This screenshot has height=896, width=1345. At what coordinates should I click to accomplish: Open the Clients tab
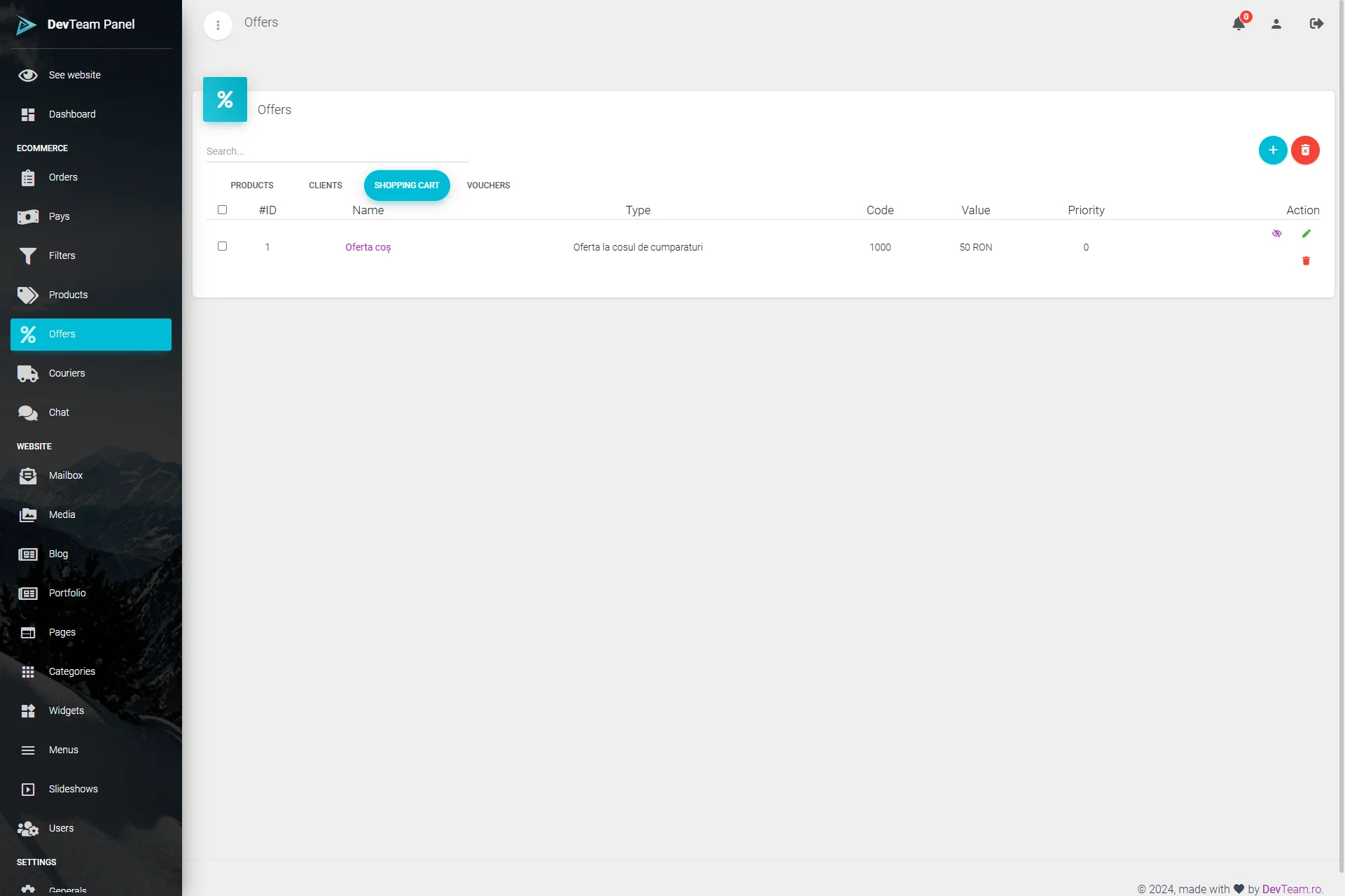pos(326,185)
